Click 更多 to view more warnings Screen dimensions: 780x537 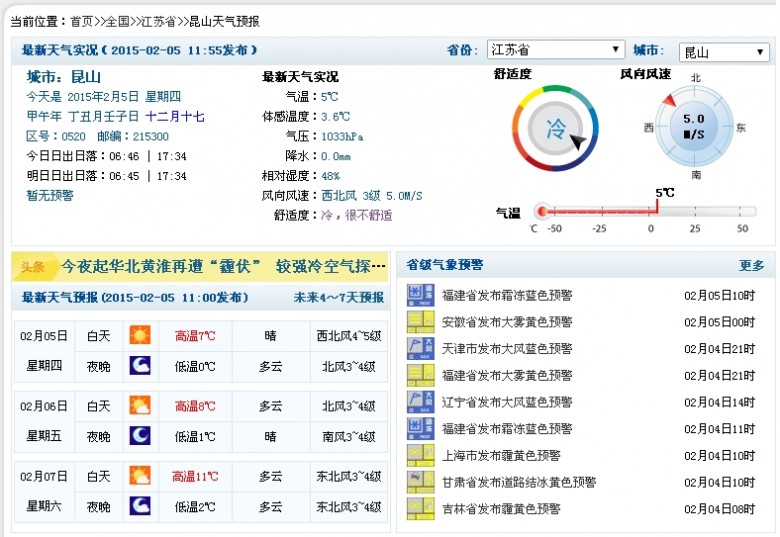[751, 266]
